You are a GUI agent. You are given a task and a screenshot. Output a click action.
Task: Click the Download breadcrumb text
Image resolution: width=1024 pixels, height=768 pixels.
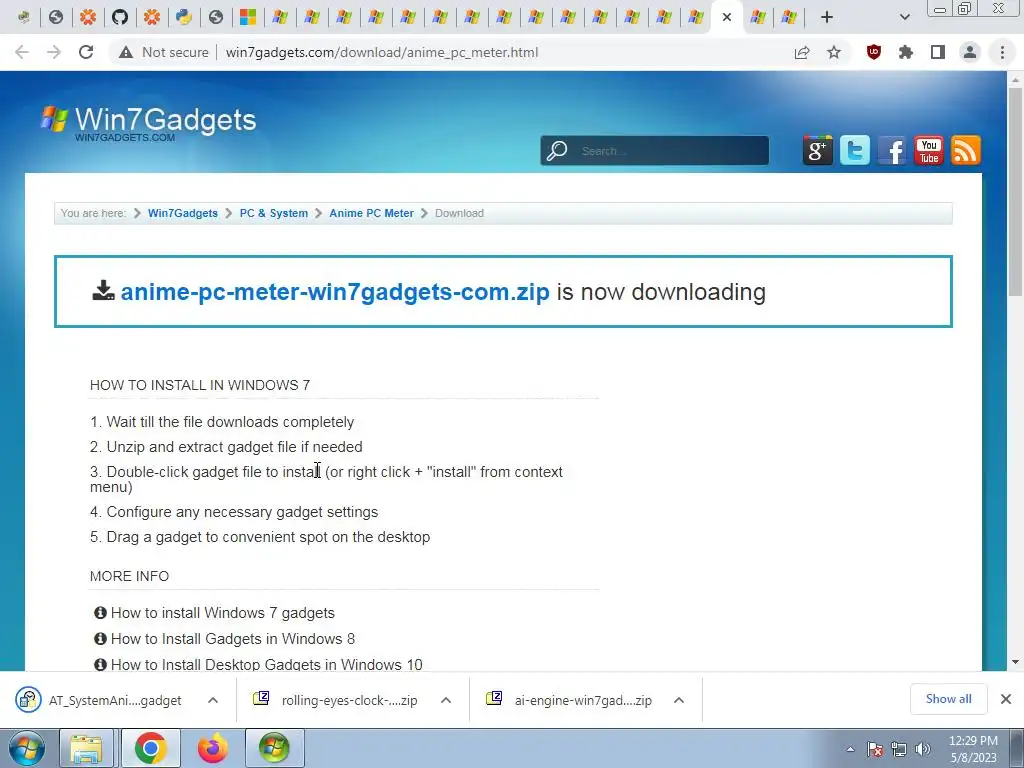[x=459, y=214]
